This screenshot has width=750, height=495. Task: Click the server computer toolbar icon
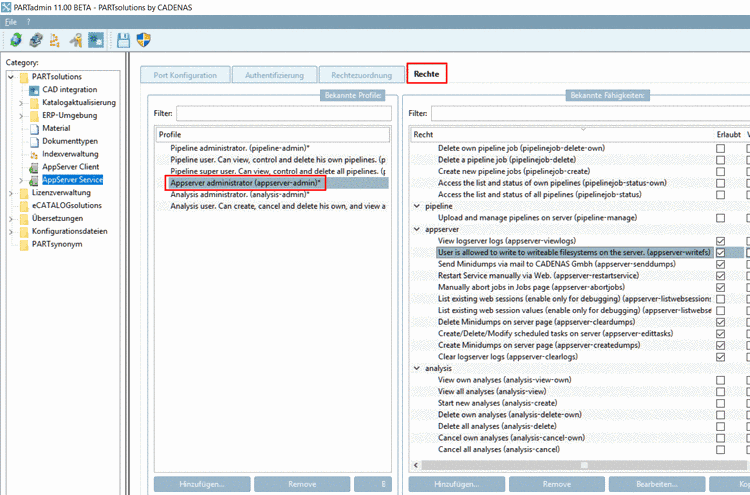coord(36,40)
